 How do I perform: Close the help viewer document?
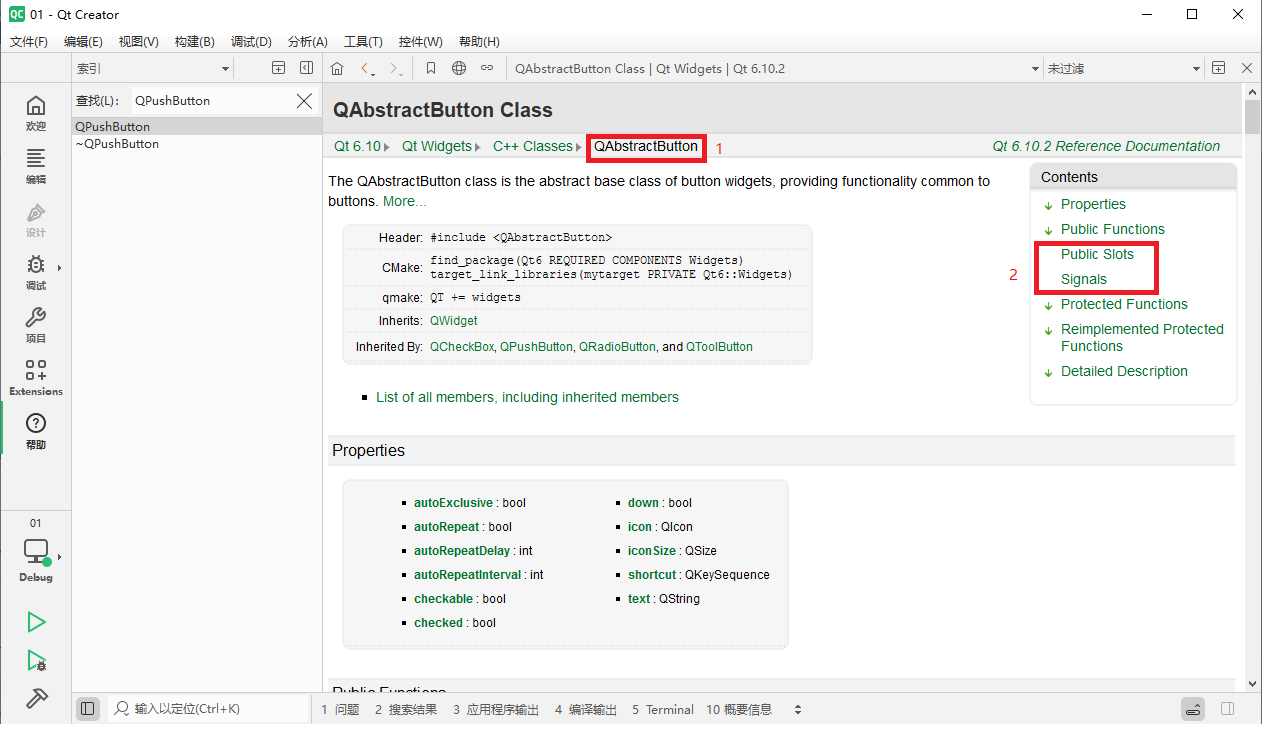click(x=1246, y=68)
